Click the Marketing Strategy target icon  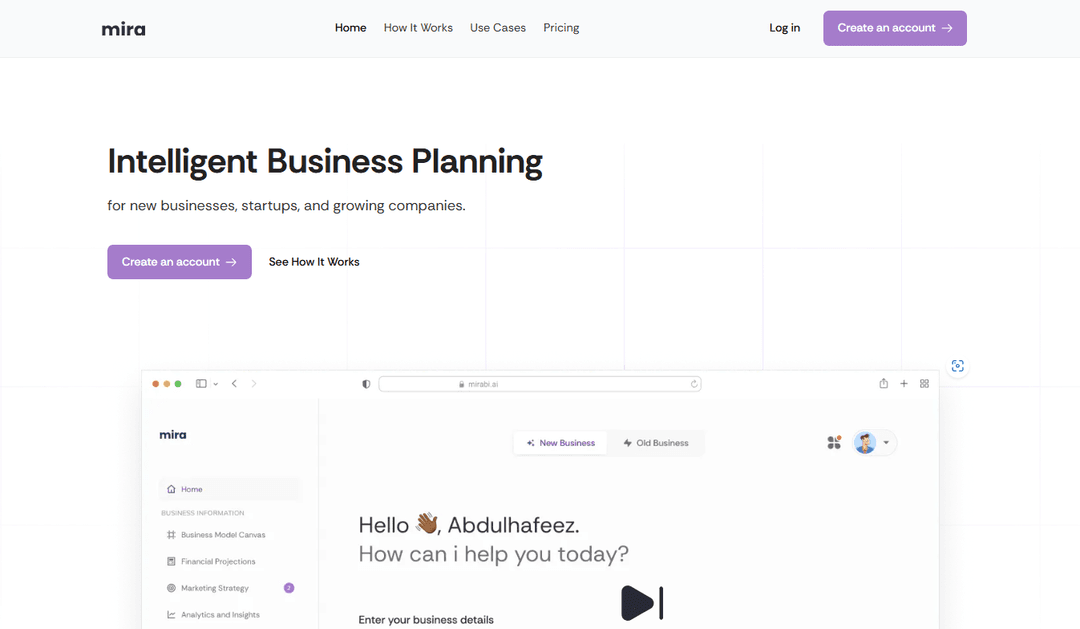tap(171, 588)
